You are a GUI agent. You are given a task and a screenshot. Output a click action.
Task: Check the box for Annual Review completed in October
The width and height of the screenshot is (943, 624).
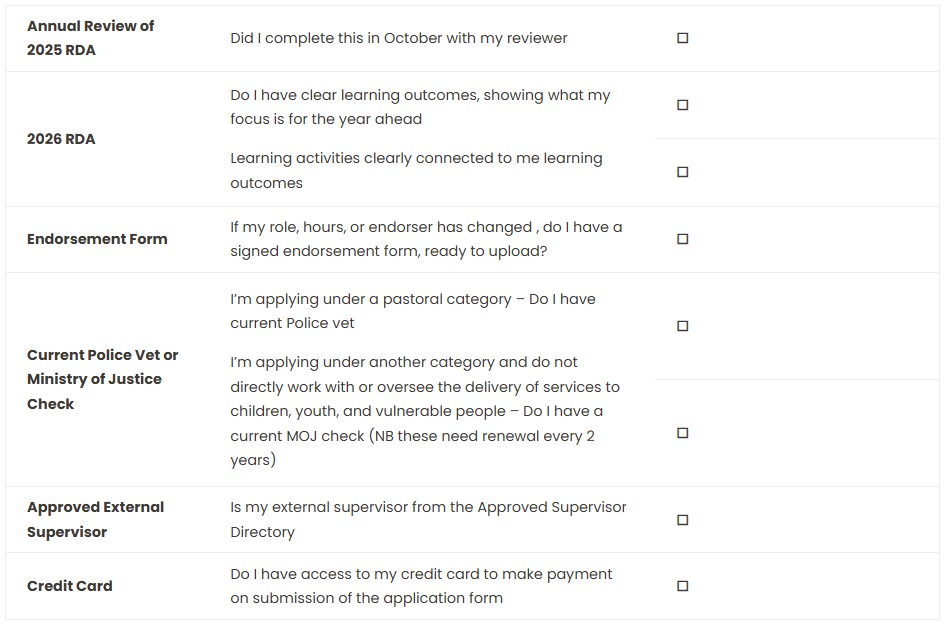[x=683, y=38]
